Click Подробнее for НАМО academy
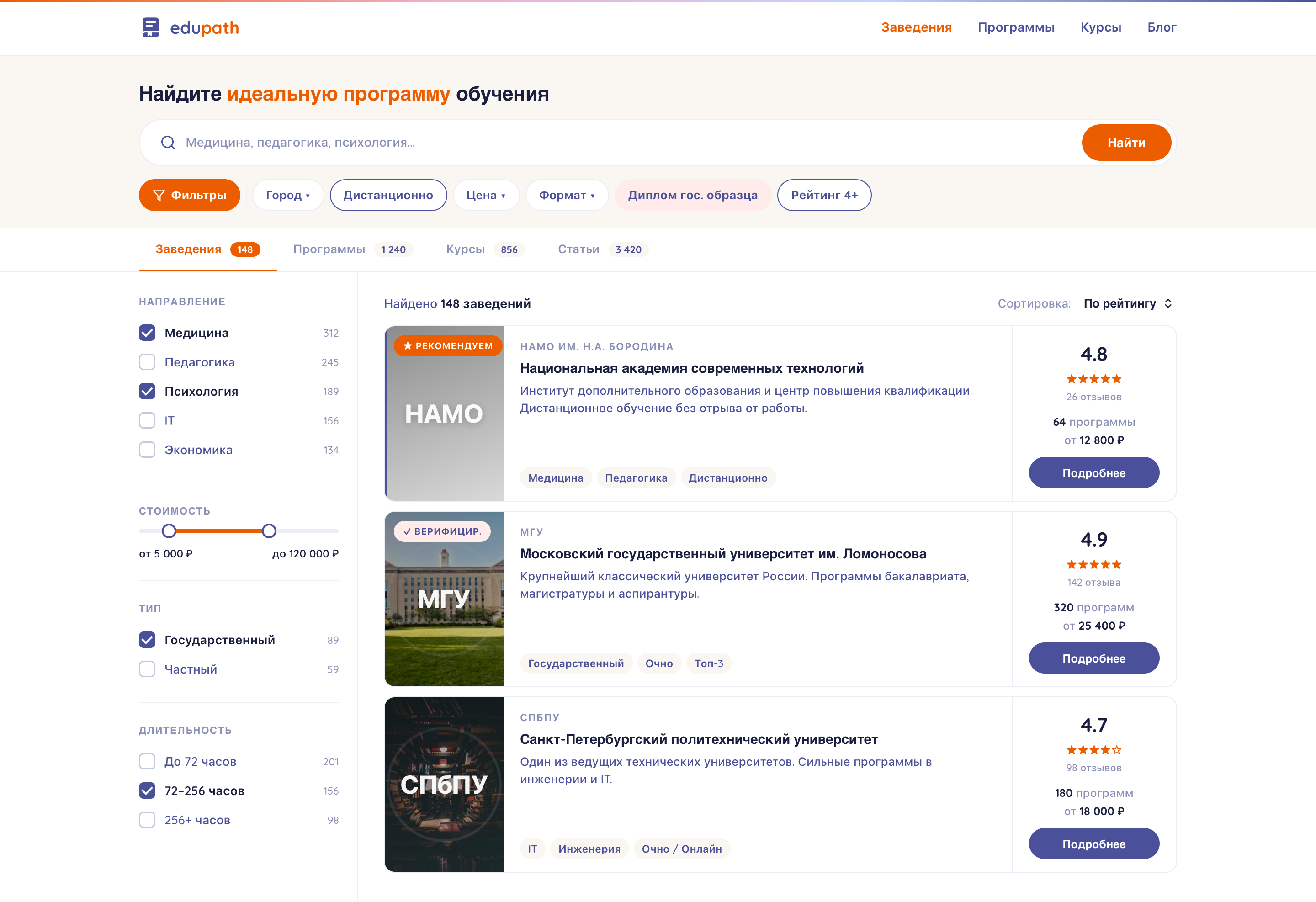Viewport: 1316px width, 902px height. [1093, 473]
